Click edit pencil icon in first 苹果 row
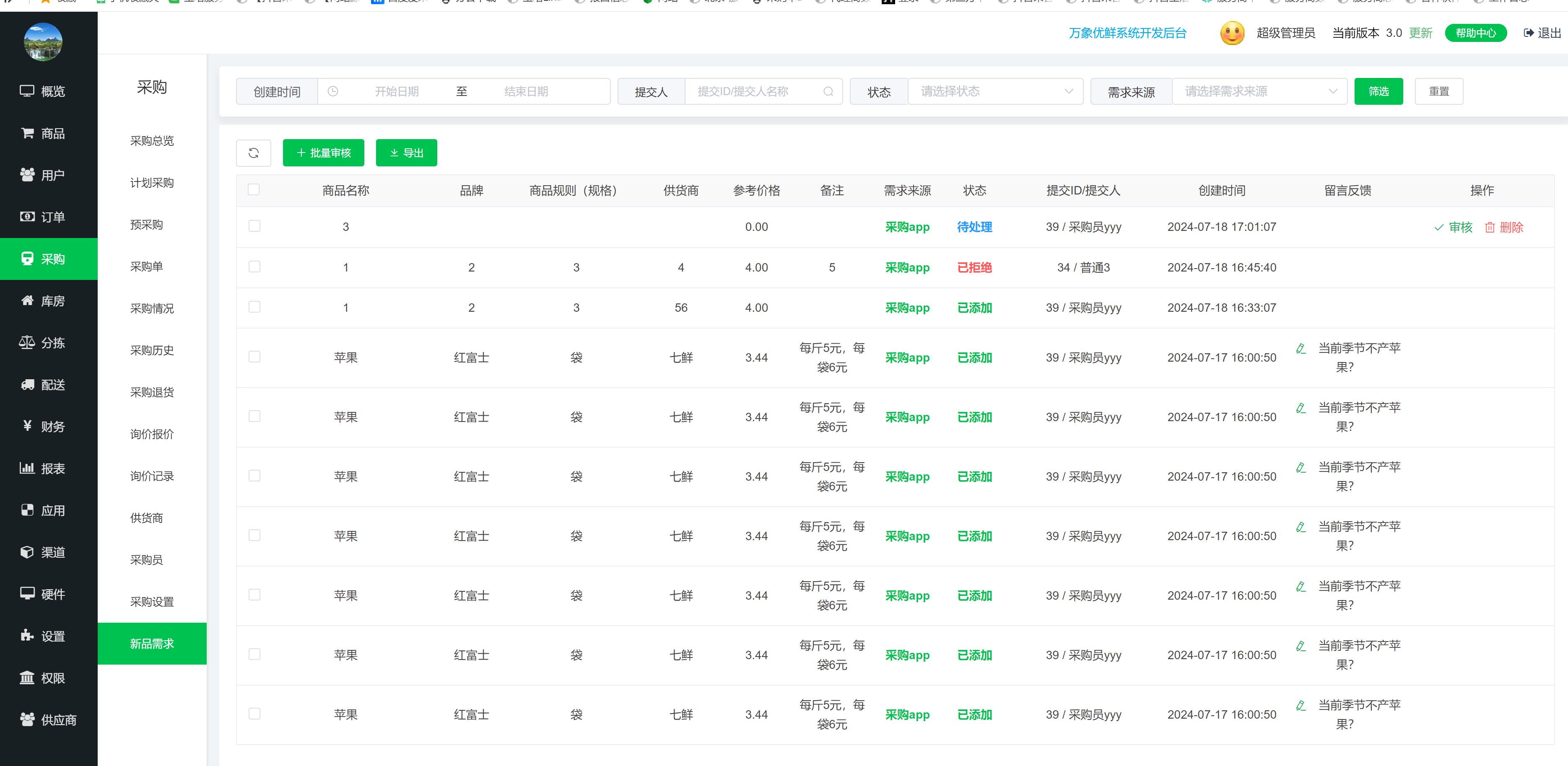 tap(1301, 348)
